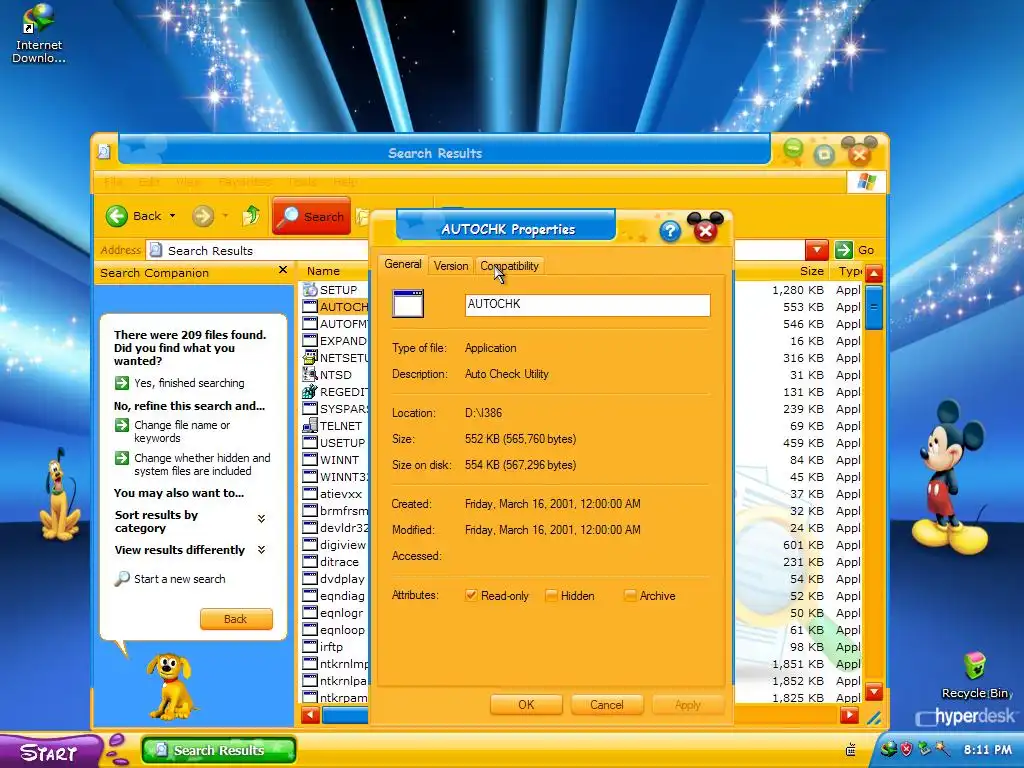Switch to the Version tab

[451, 266]
